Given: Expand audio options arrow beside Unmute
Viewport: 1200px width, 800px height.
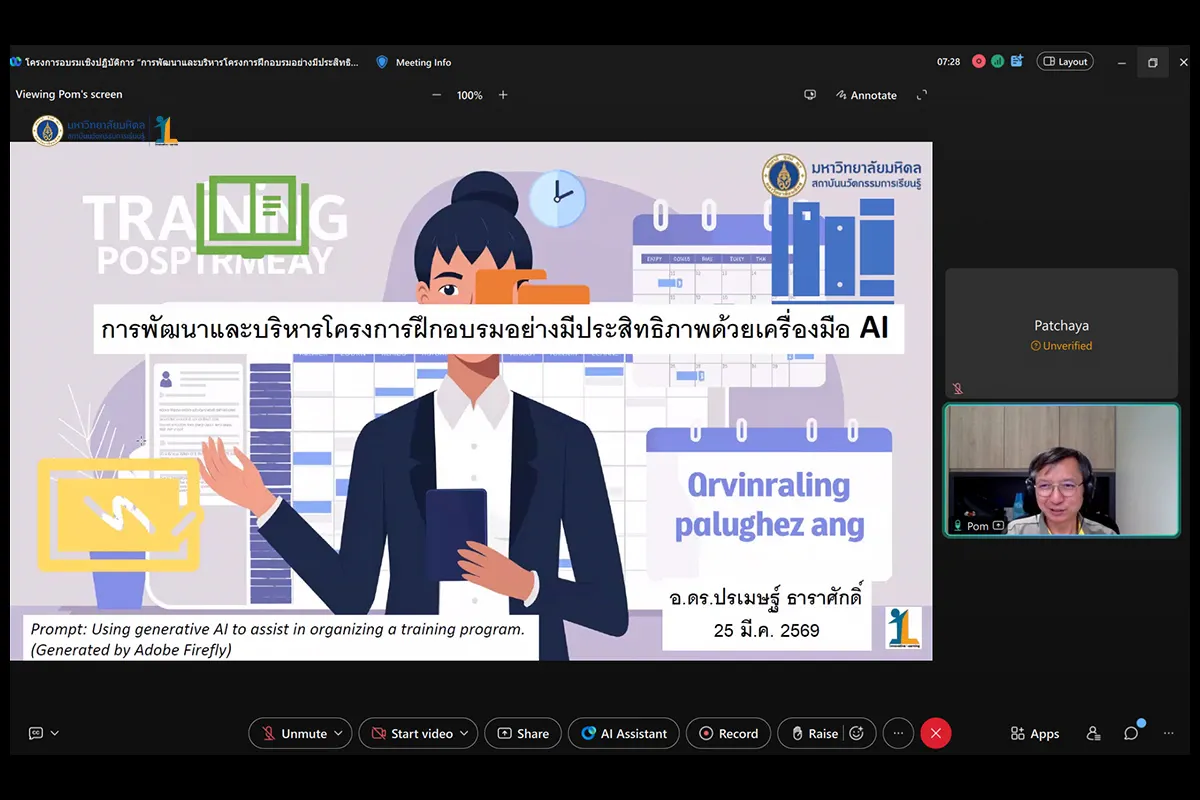Looking at the screenshot, I should [x=338, y=733].
